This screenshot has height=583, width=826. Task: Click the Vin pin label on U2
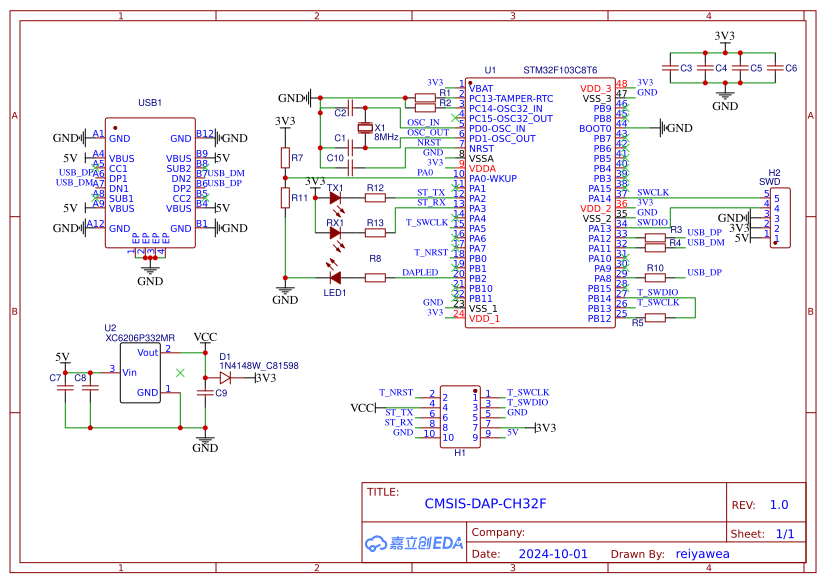tap(130, 373)
